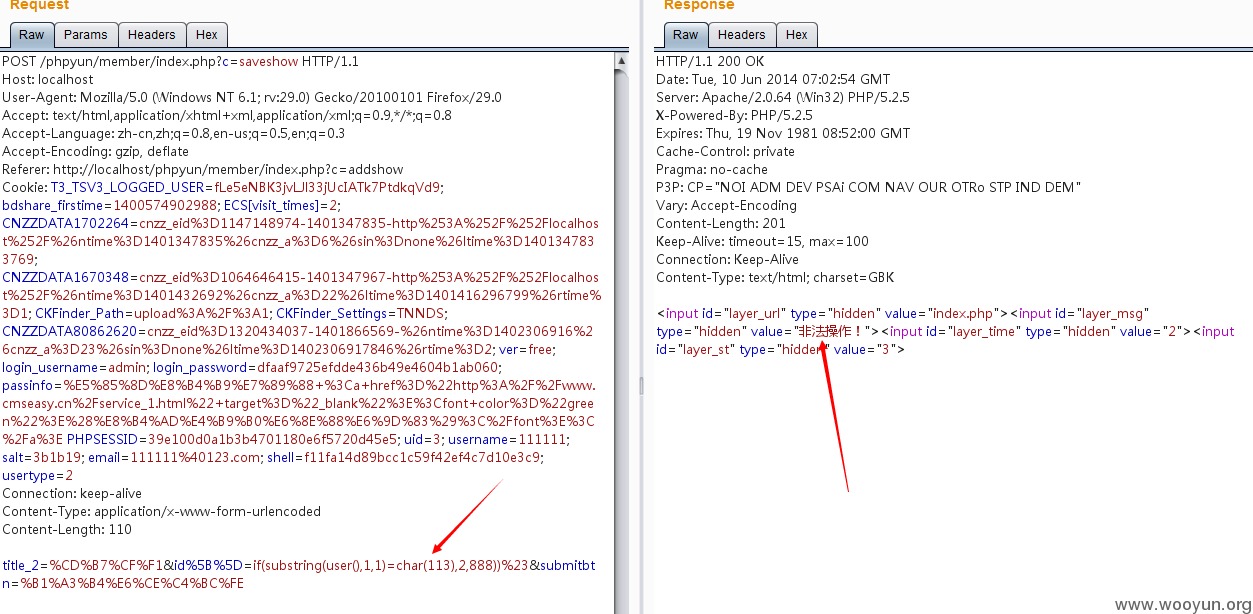Switch to the Request Hex tab

[x=207, y=35]
